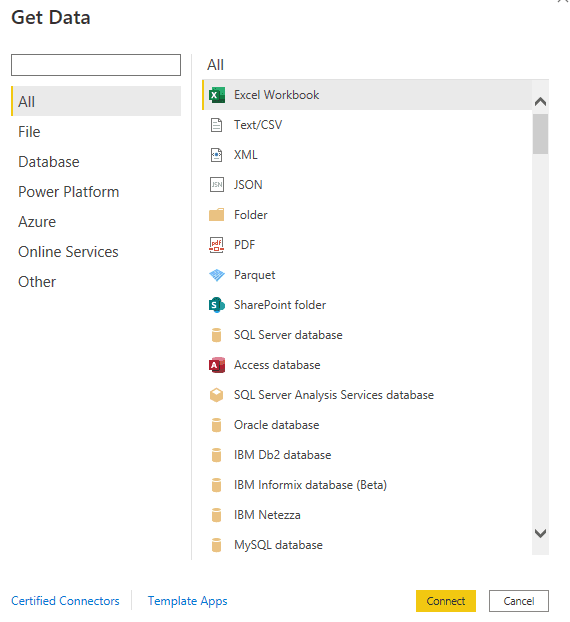Viewport: 570px width, 622px height.
Task: Click the Text/CSV file icon
Action: [217, 125]
